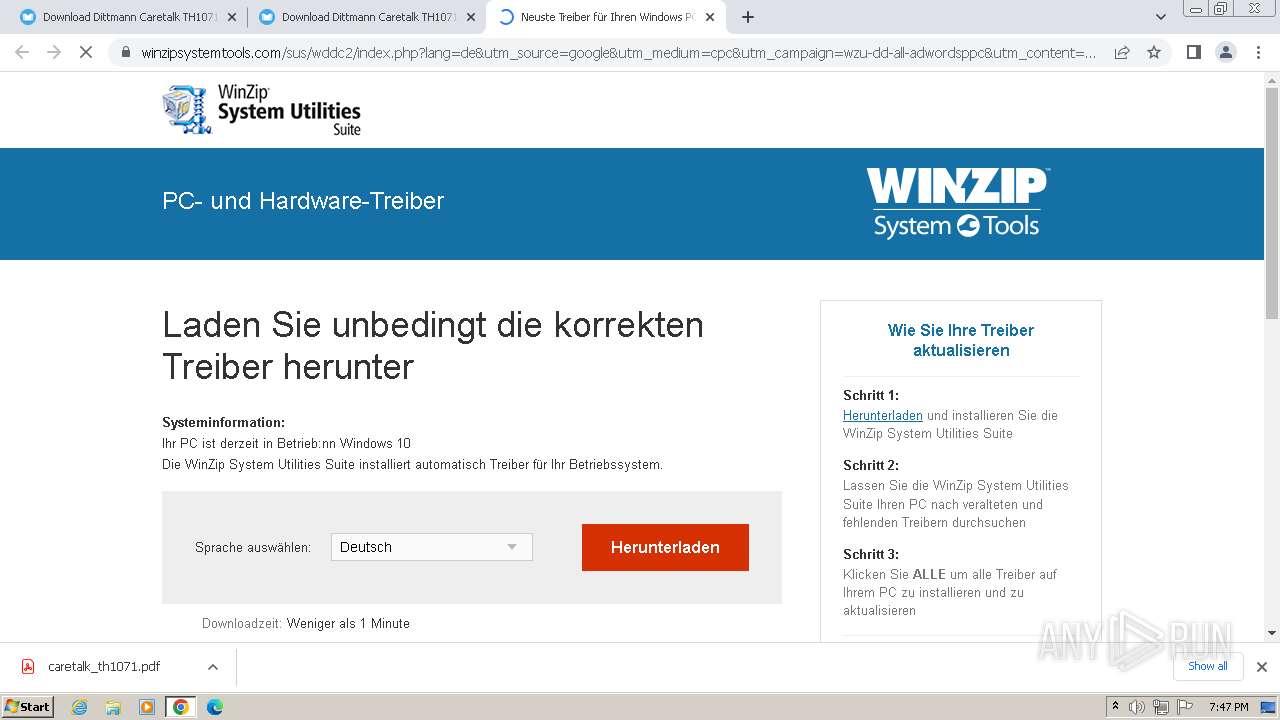Close the first Dittmann Caretalk tab
The height and width of the screenshot is (720, 1280).
pos(232,17)
